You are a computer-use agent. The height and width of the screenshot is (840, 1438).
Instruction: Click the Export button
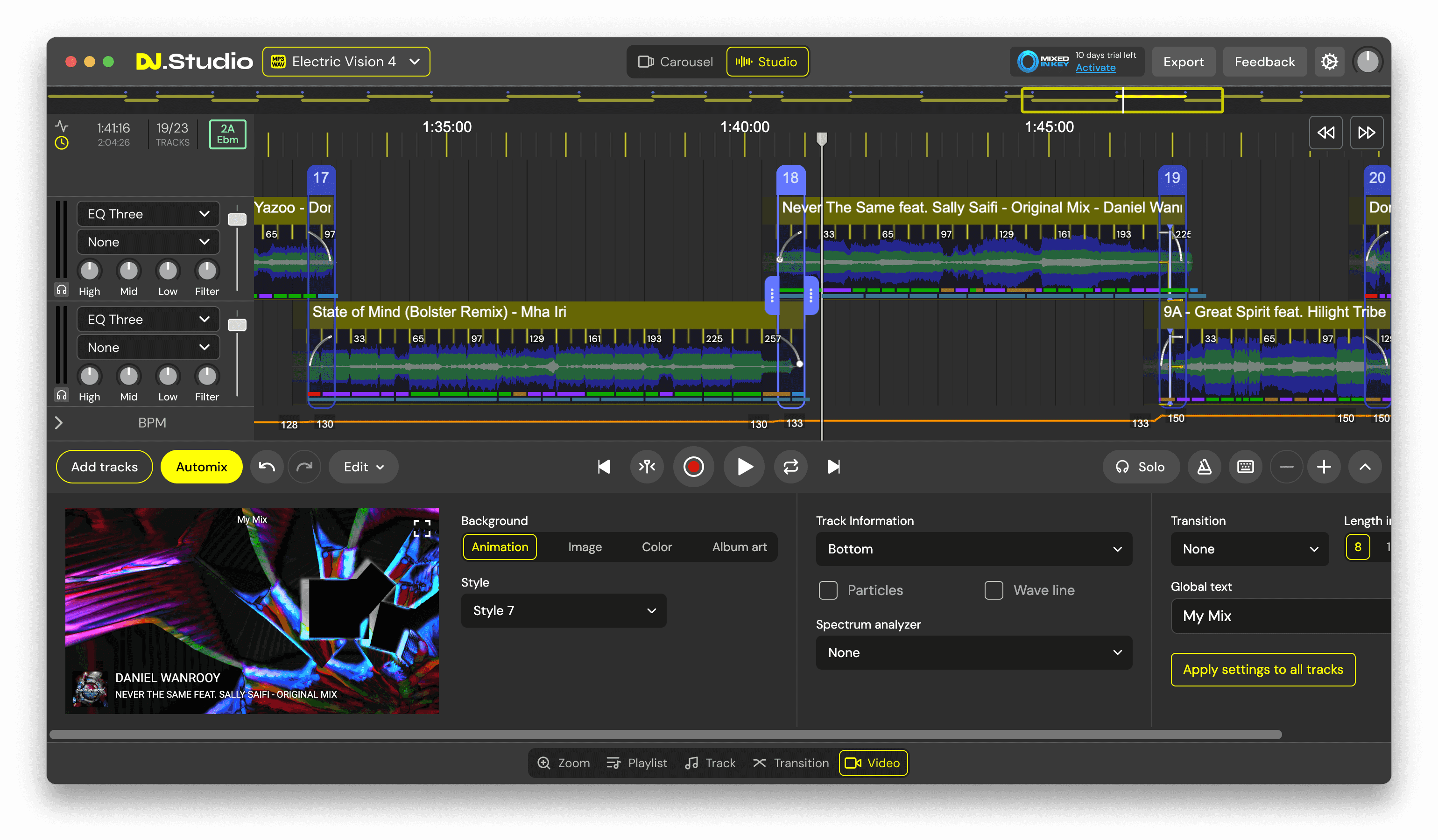[x=1184, y=62]
